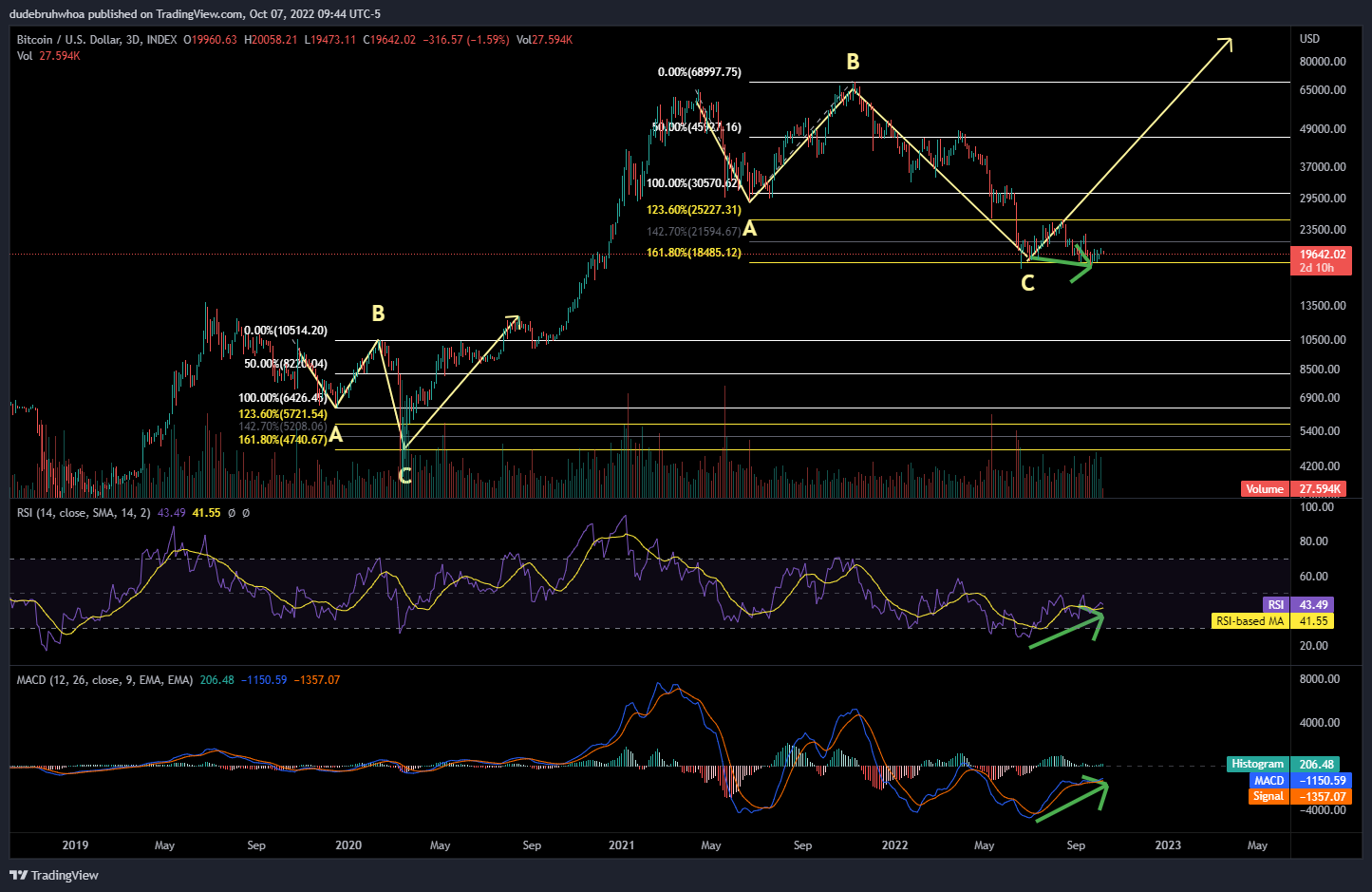Viewport: 1372px width, 892px height.
Task: Click the 2023 label on the time axis
Action: pyautogui.click(x=1168, y=845)
